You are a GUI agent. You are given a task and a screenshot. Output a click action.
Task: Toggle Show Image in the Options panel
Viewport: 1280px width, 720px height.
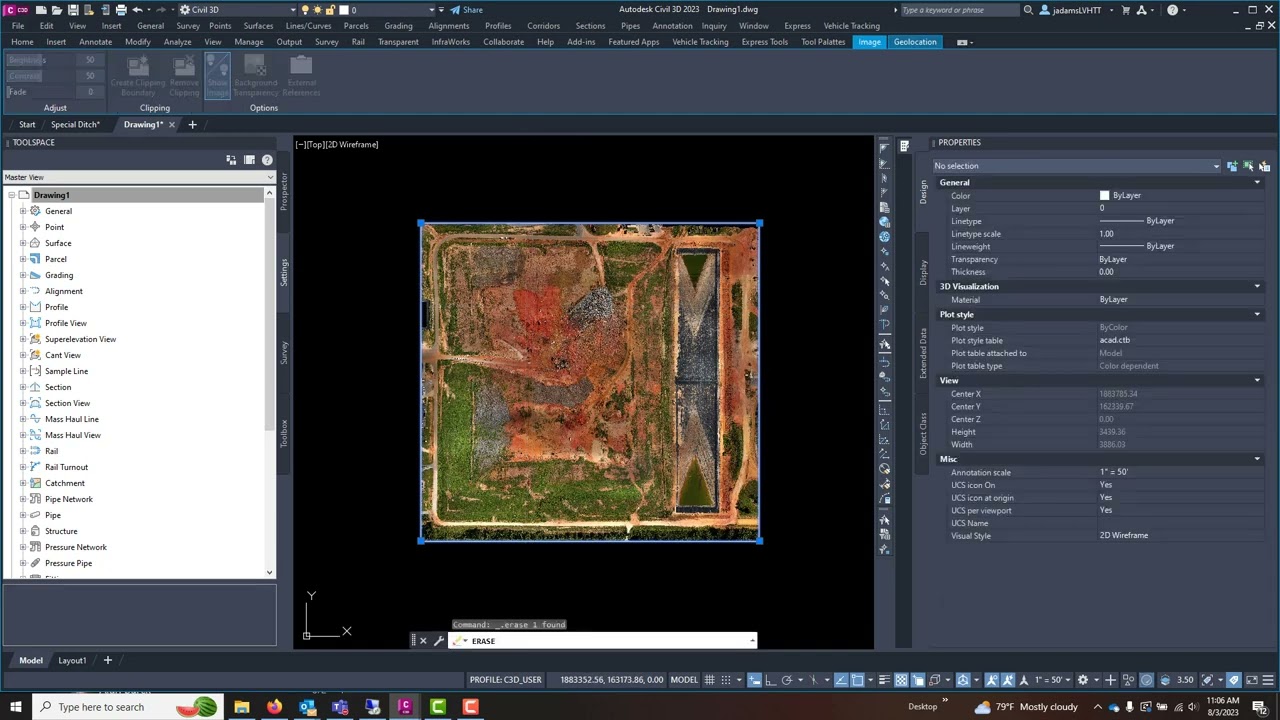click(217, 77)
